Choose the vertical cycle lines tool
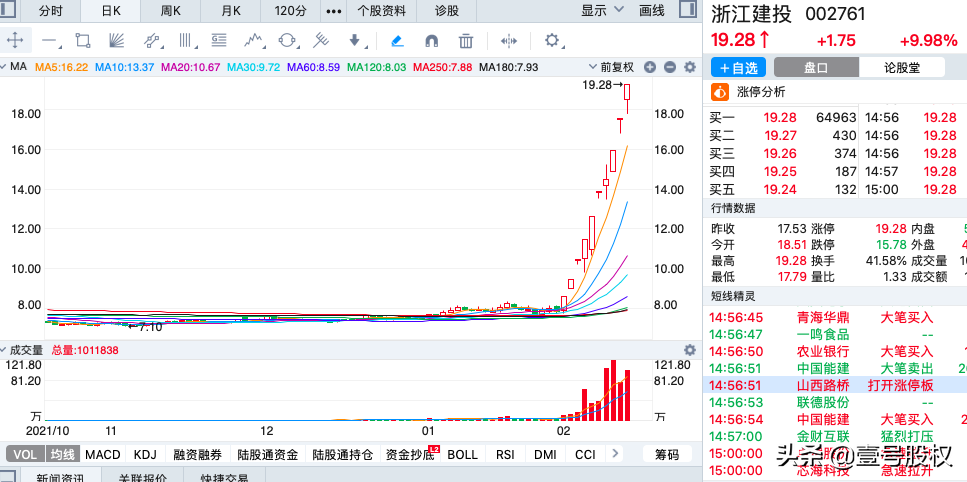This screenshot has width=967, height=482. coord(185,41)
